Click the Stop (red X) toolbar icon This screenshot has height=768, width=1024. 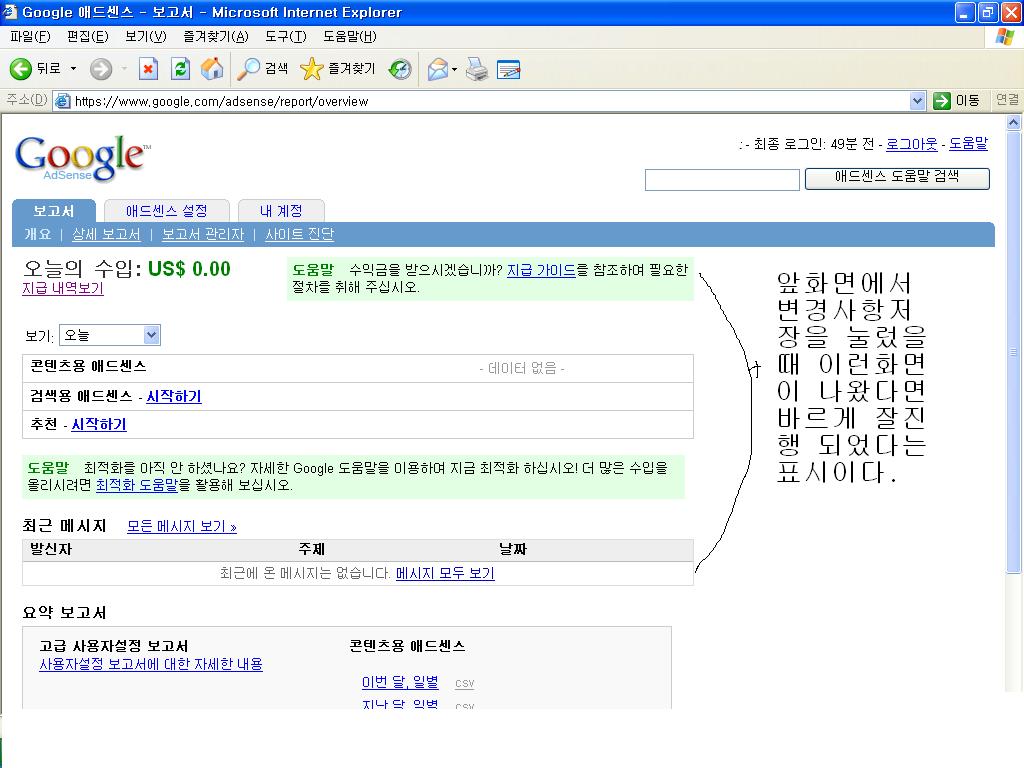point(149,69)
